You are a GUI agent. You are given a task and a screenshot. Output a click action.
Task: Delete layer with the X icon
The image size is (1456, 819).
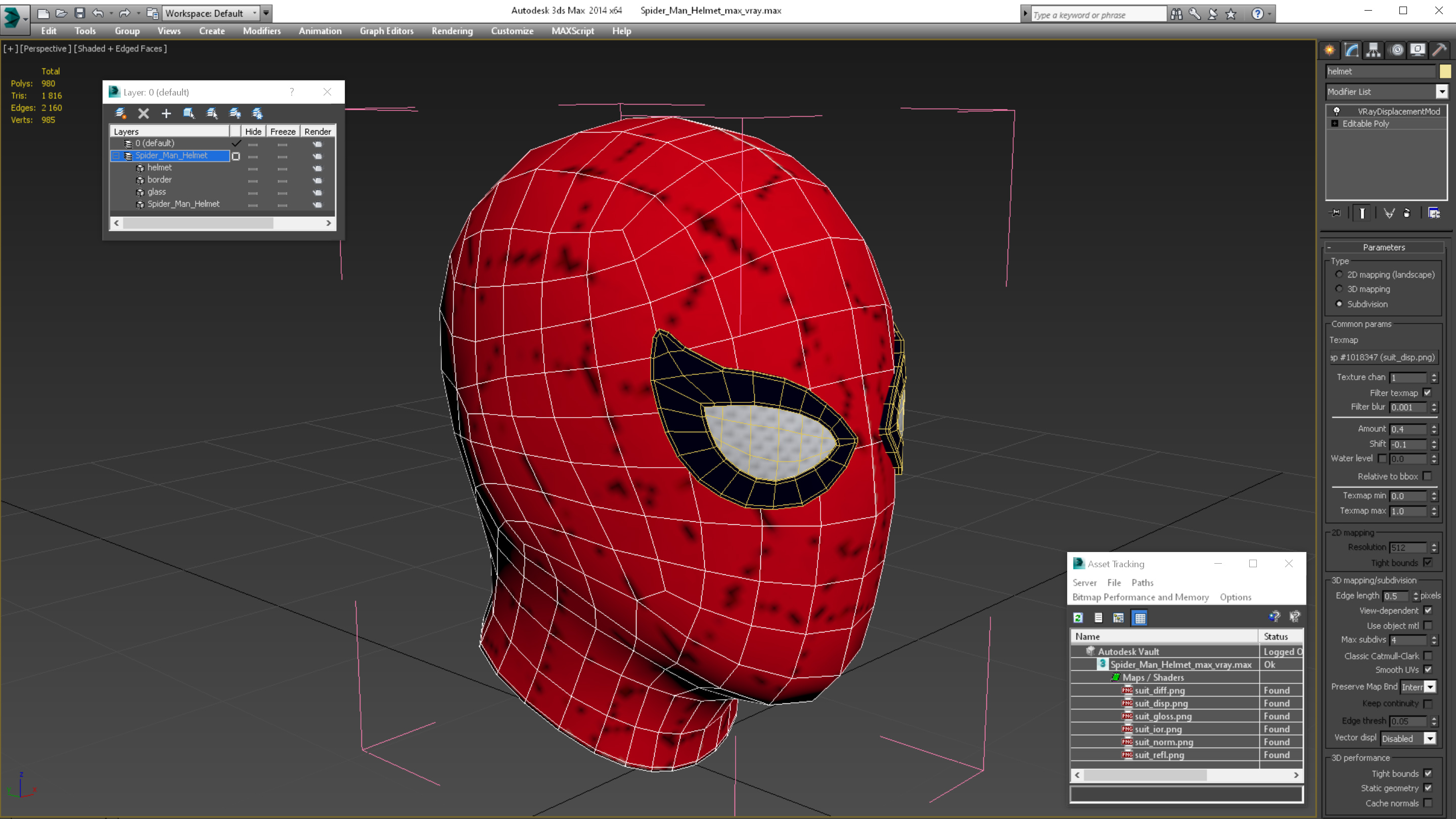144,114
